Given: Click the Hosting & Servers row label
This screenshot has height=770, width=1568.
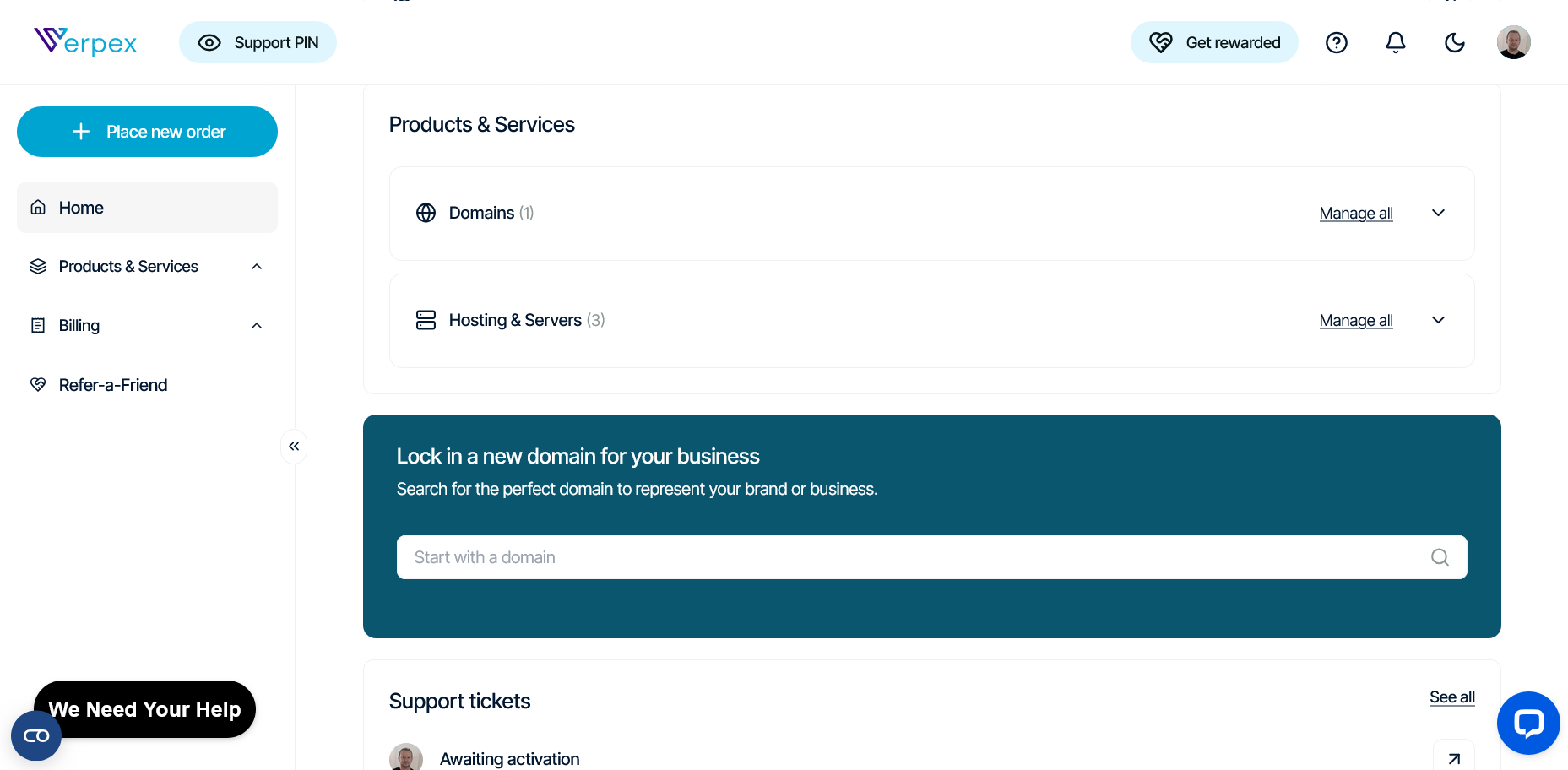Looking at the screenshot, I should pyautogui.click(x=527, y=320).
